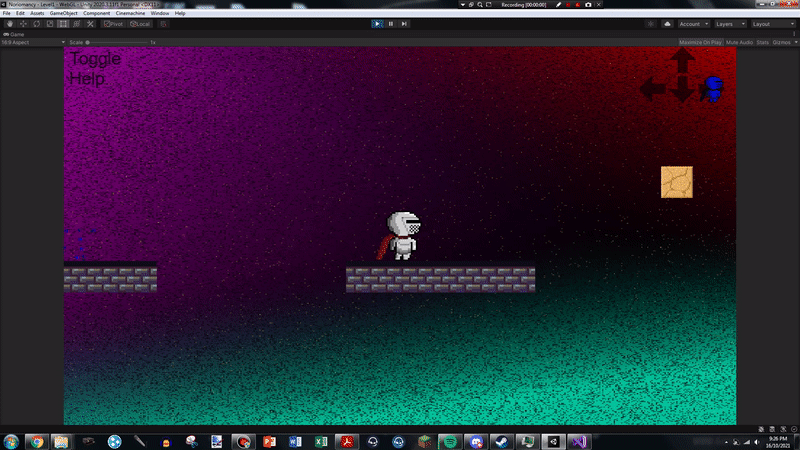The width and height of the screenshot is (800, 450).
Task: Open the Help menu
Action: 180,13
